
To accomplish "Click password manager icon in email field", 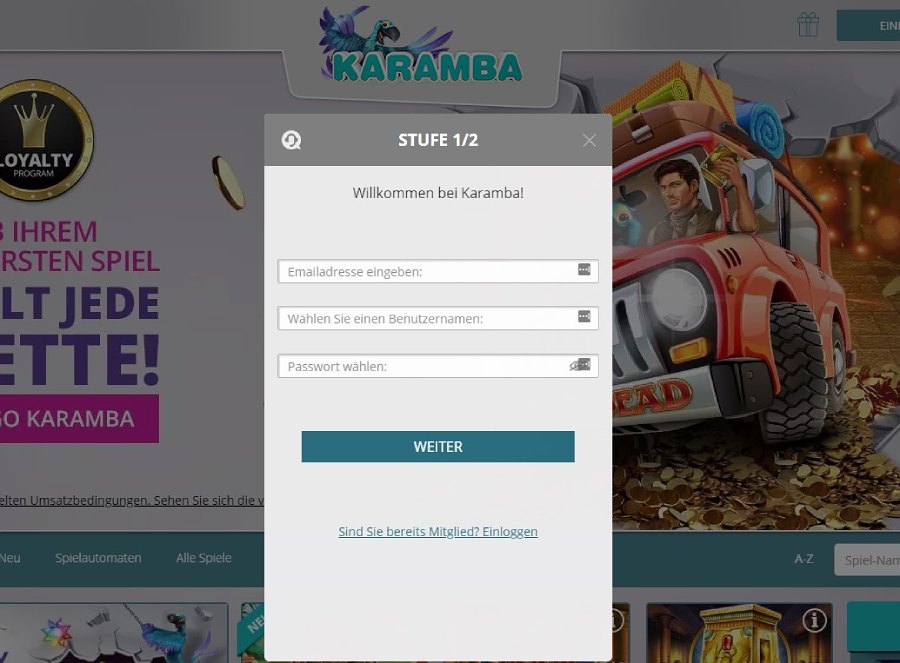I will pos(584,270).
